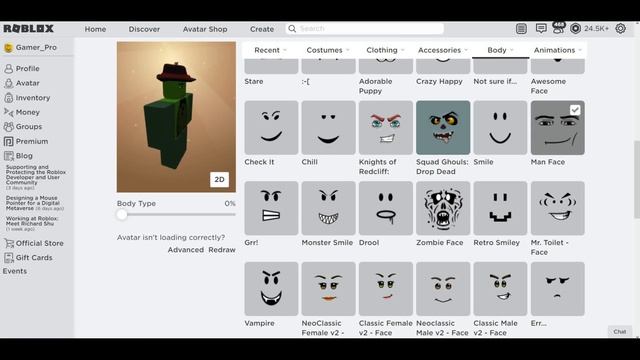This screenshot has height=360, width=640.
Task: Toggle the Man Face equipped checkmark
Action: 575,110
